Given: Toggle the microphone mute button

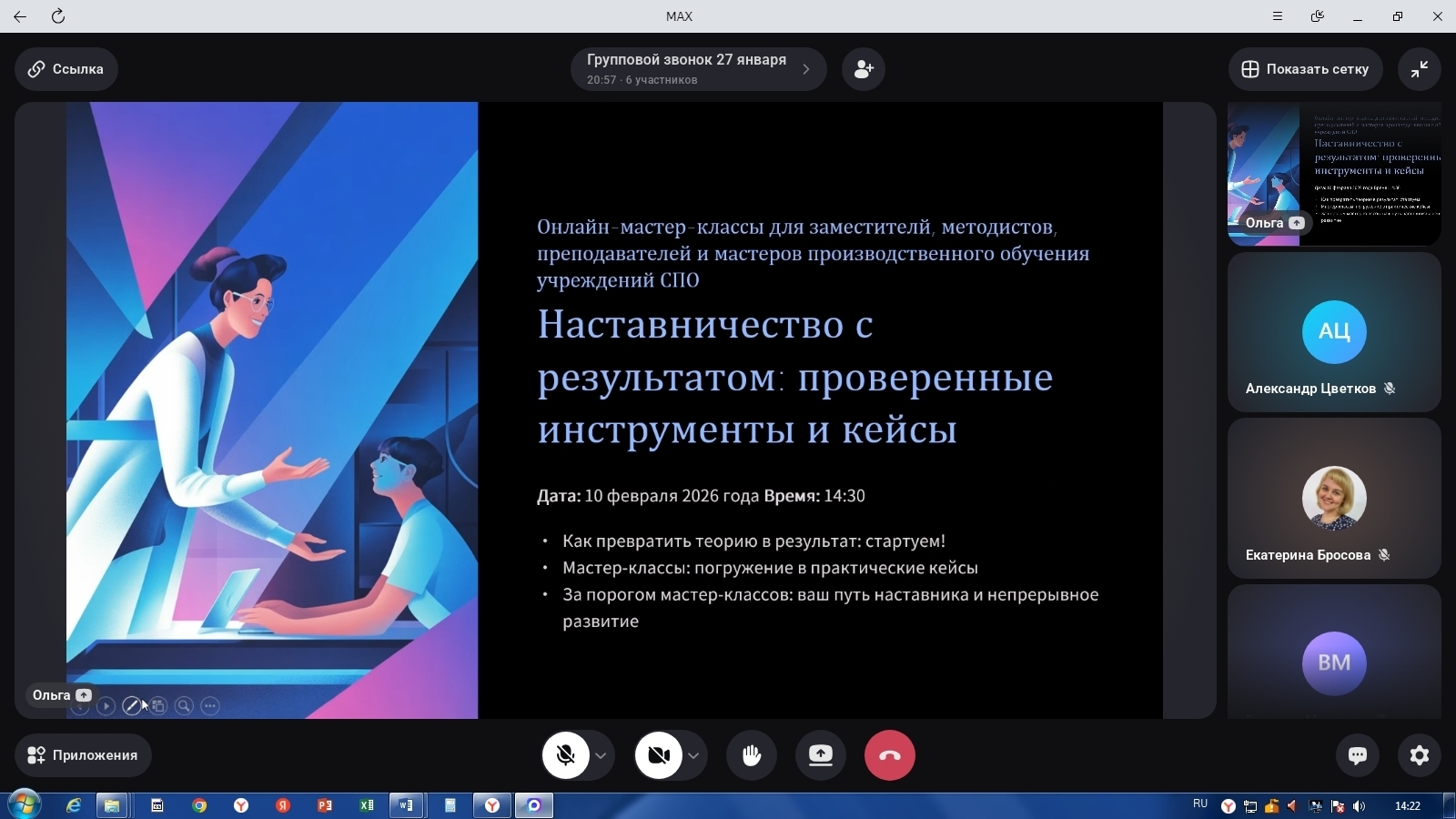Looking at the screenshot, I should 565,755.
